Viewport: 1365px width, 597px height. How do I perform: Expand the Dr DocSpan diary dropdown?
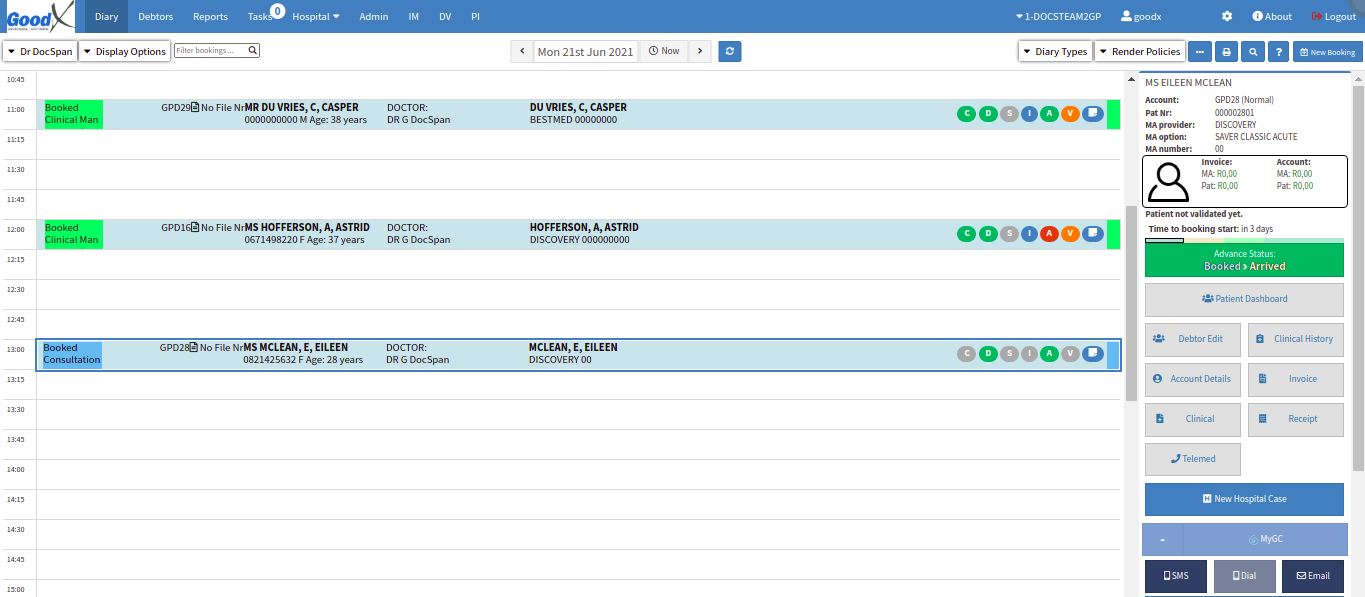pos(40,51)
